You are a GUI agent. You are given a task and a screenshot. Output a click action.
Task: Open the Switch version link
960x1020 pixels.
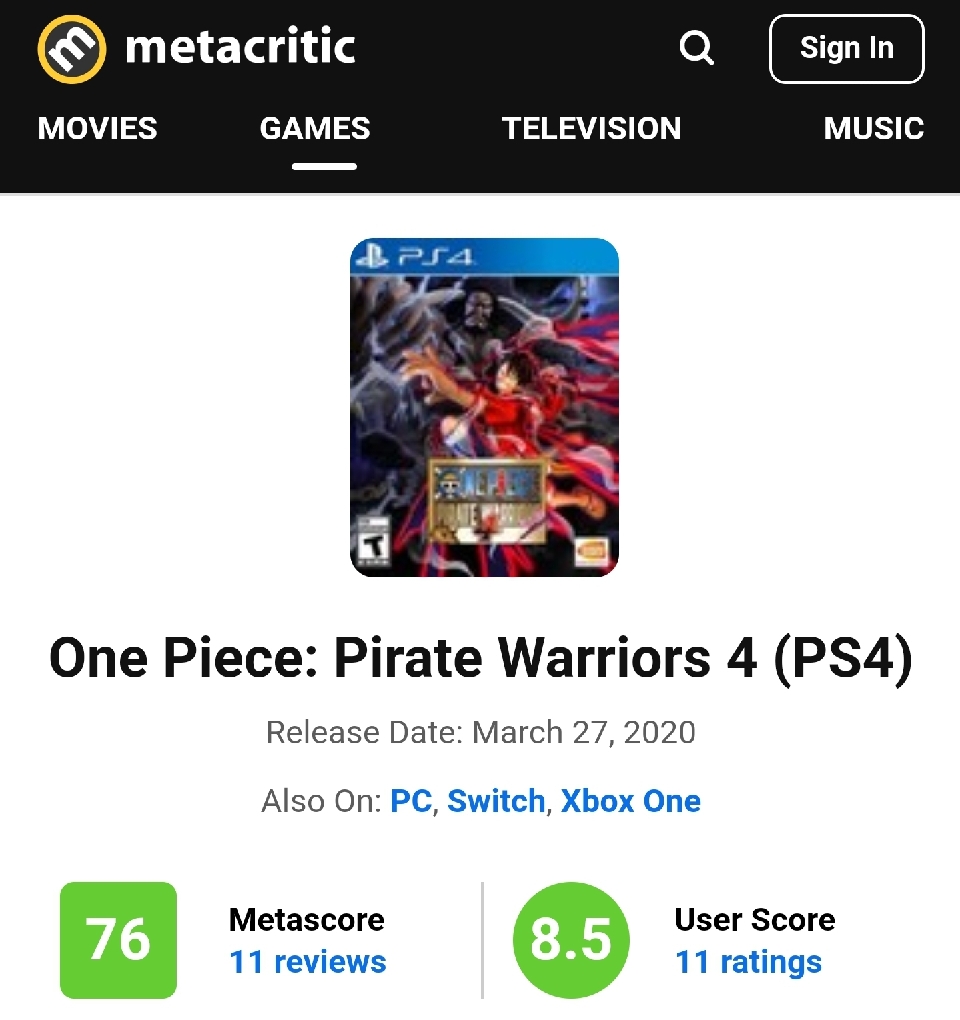495,801
